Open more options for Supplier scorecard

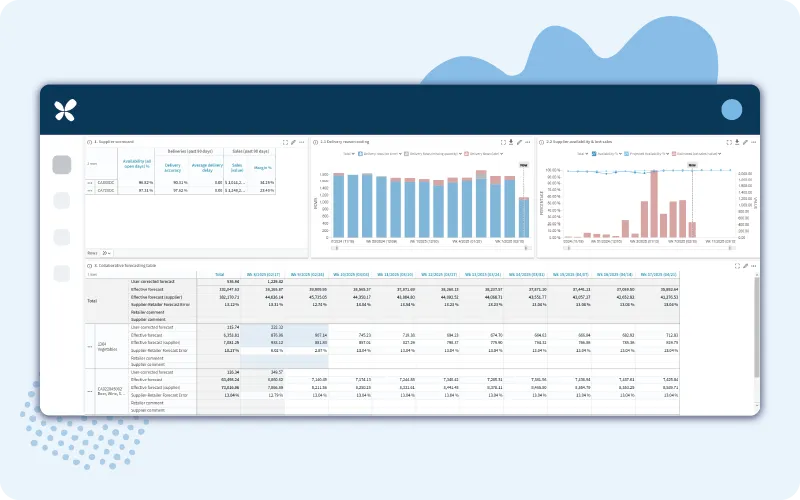tap(303, 143)
